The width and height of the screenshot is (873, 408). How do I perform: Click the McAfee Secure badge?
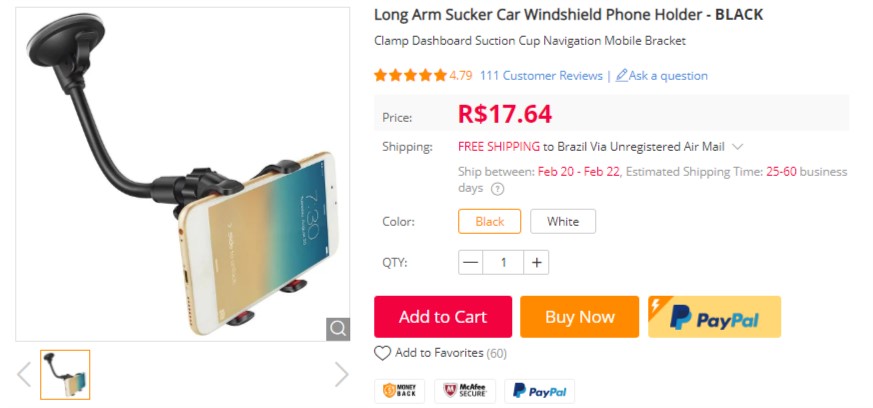coord(464,391)
